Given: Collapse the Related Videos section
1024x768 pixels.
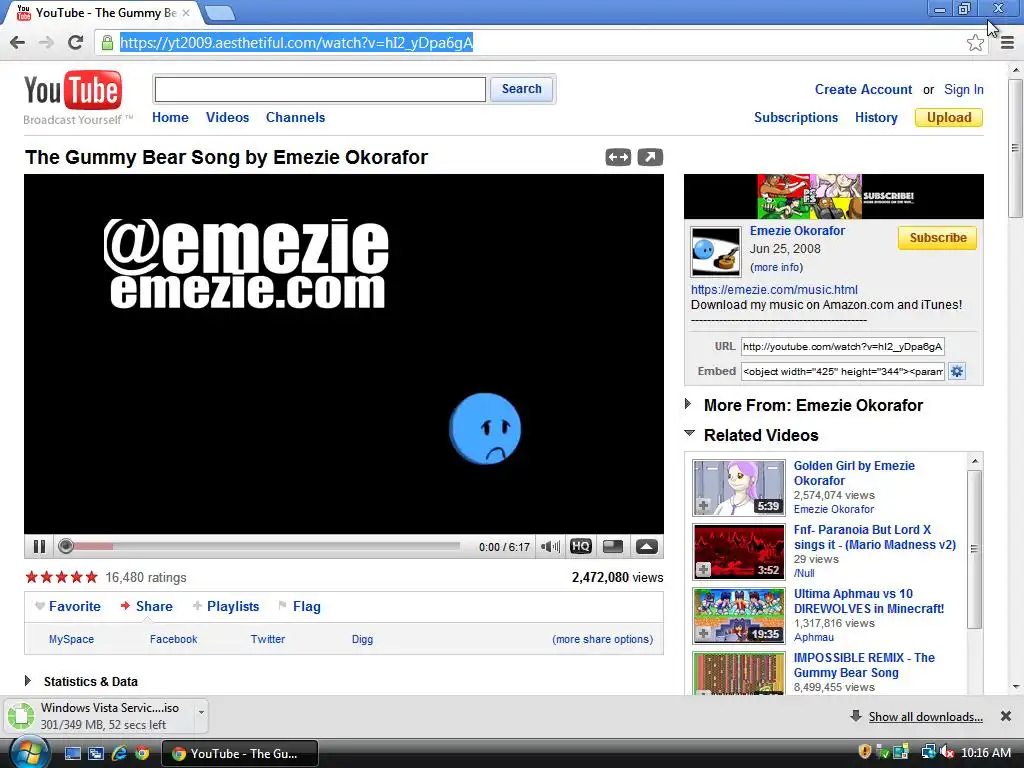Looking at the screenshot, I should click(690, 433).
